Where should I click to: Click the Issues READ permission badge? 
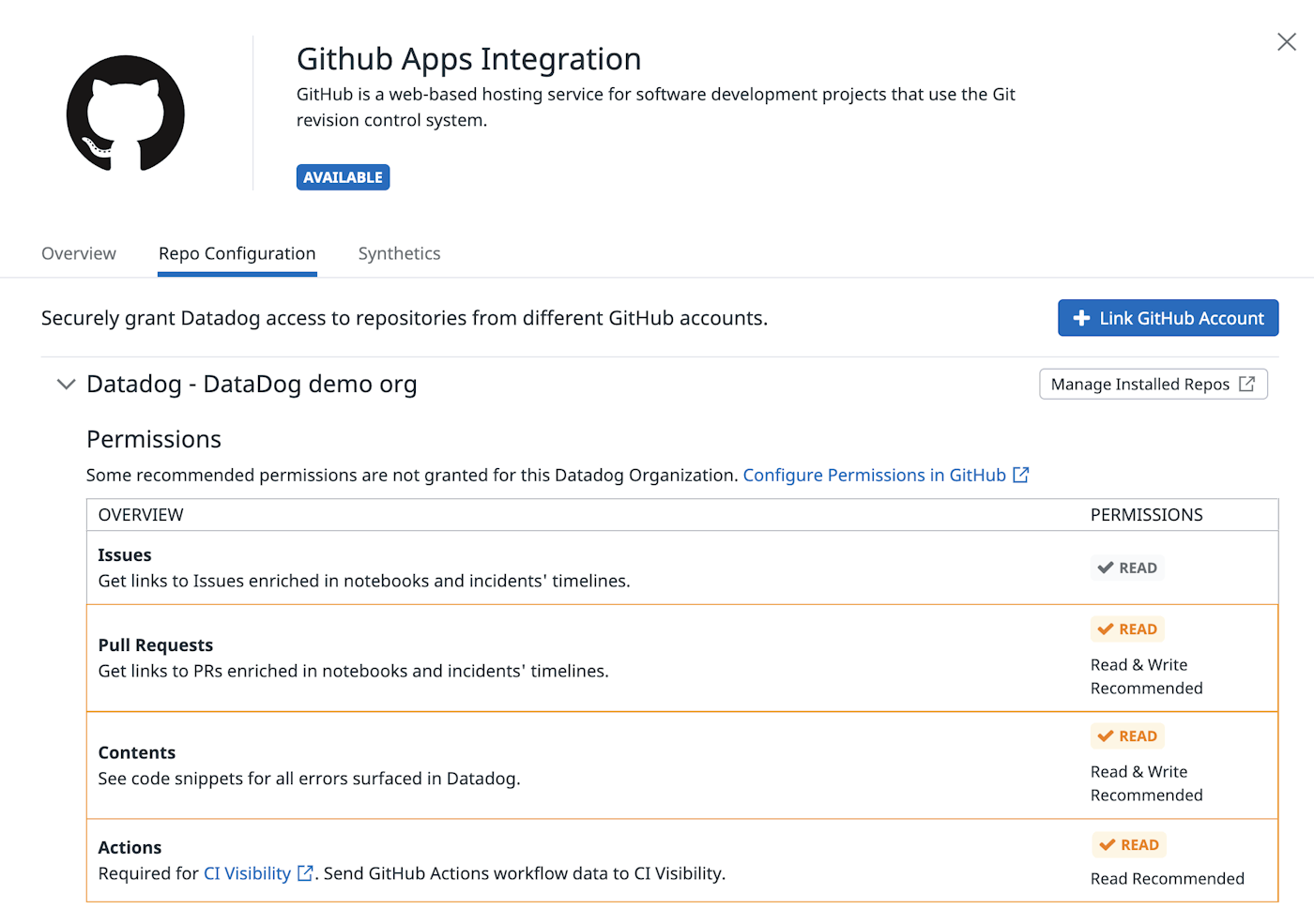pyautogui.click(x=1127, y=568)
